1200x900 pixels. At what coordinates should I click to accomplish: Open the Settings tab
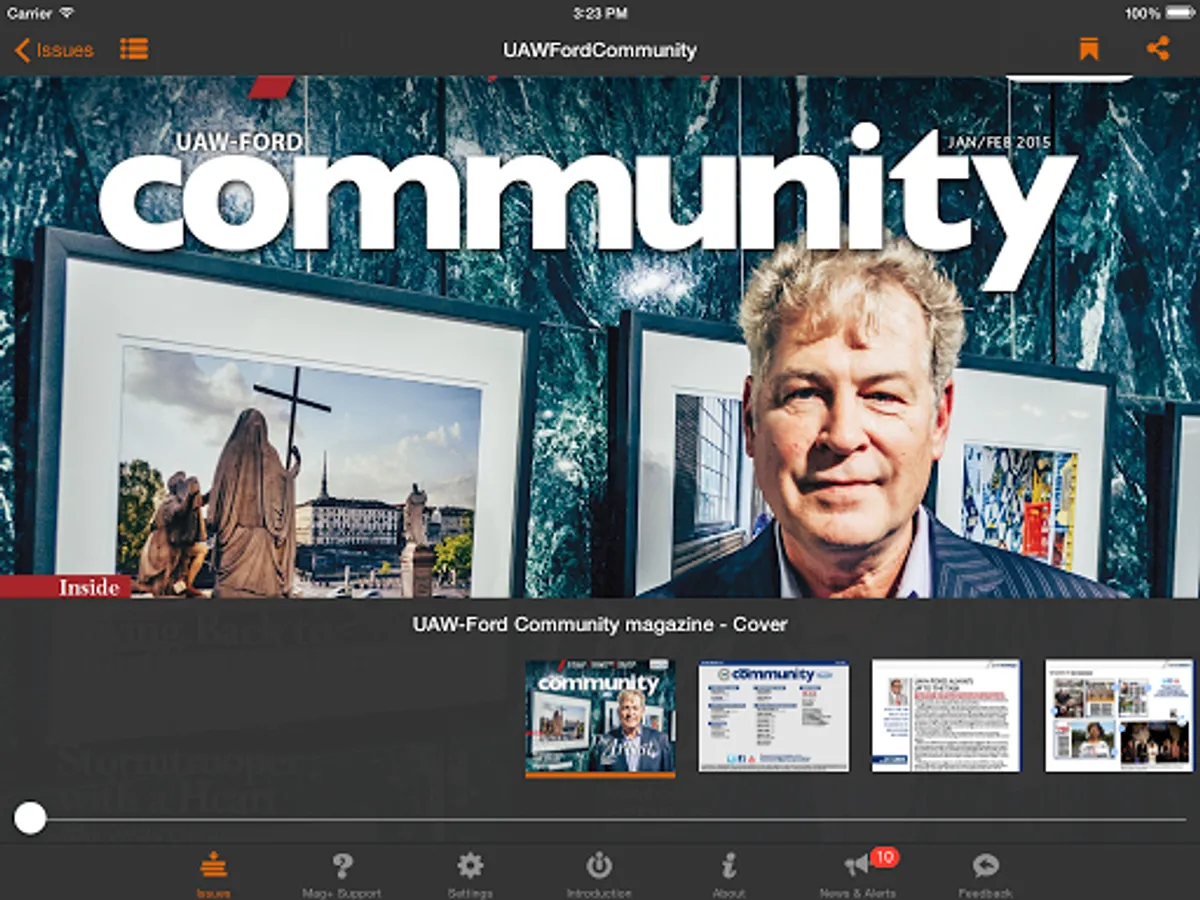(x=470, y=876)
